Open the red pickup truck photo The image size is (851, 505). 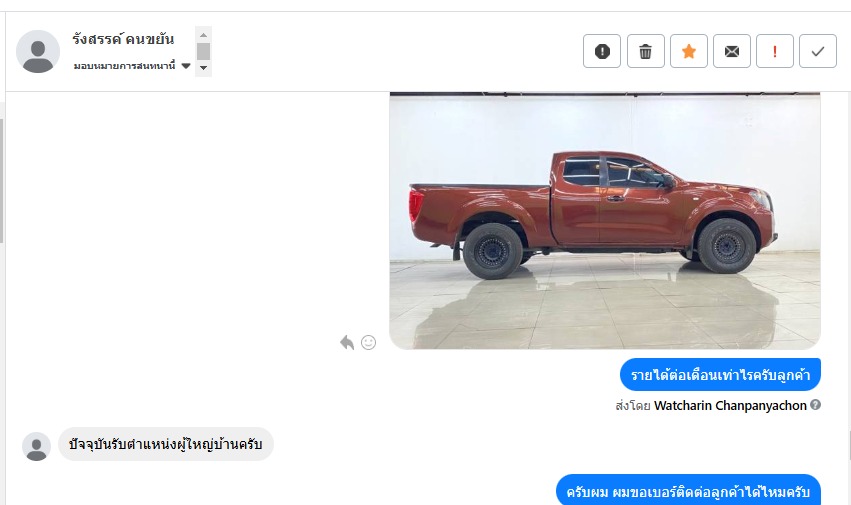click(x=605, y=220)
